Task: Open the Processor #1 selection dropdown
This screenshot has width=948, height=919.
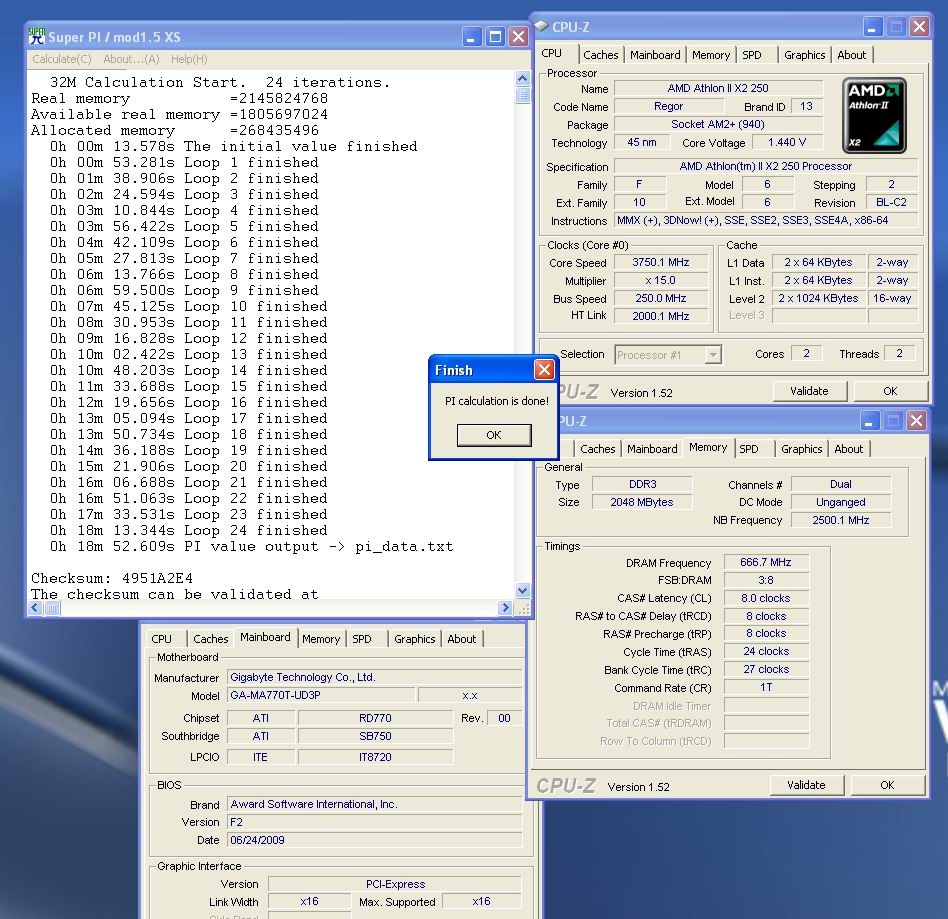Action: coord(713,354)
